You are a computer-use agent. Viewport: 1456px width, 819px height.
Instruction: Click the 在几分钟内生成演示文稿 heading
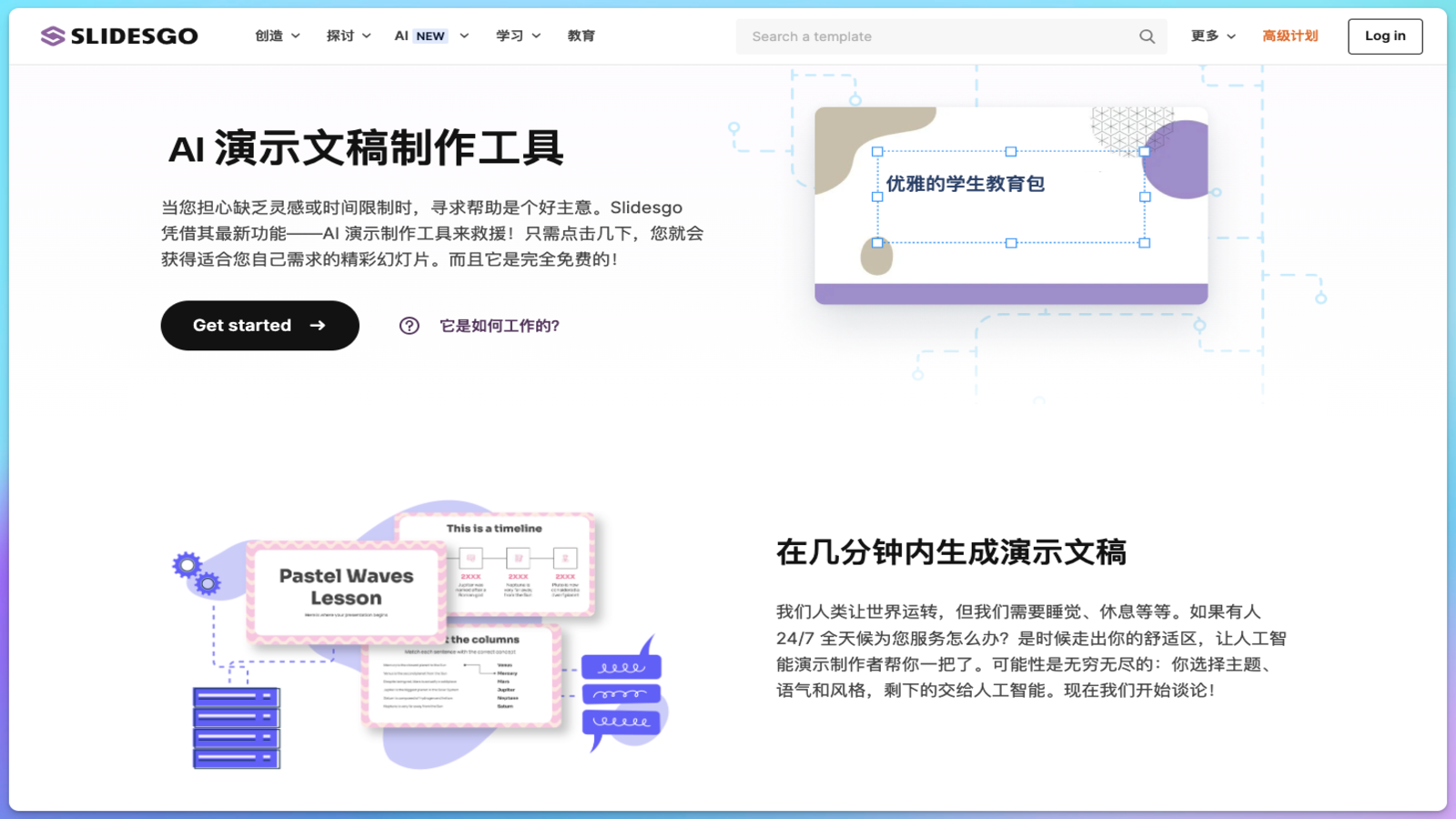click(951, 552)
